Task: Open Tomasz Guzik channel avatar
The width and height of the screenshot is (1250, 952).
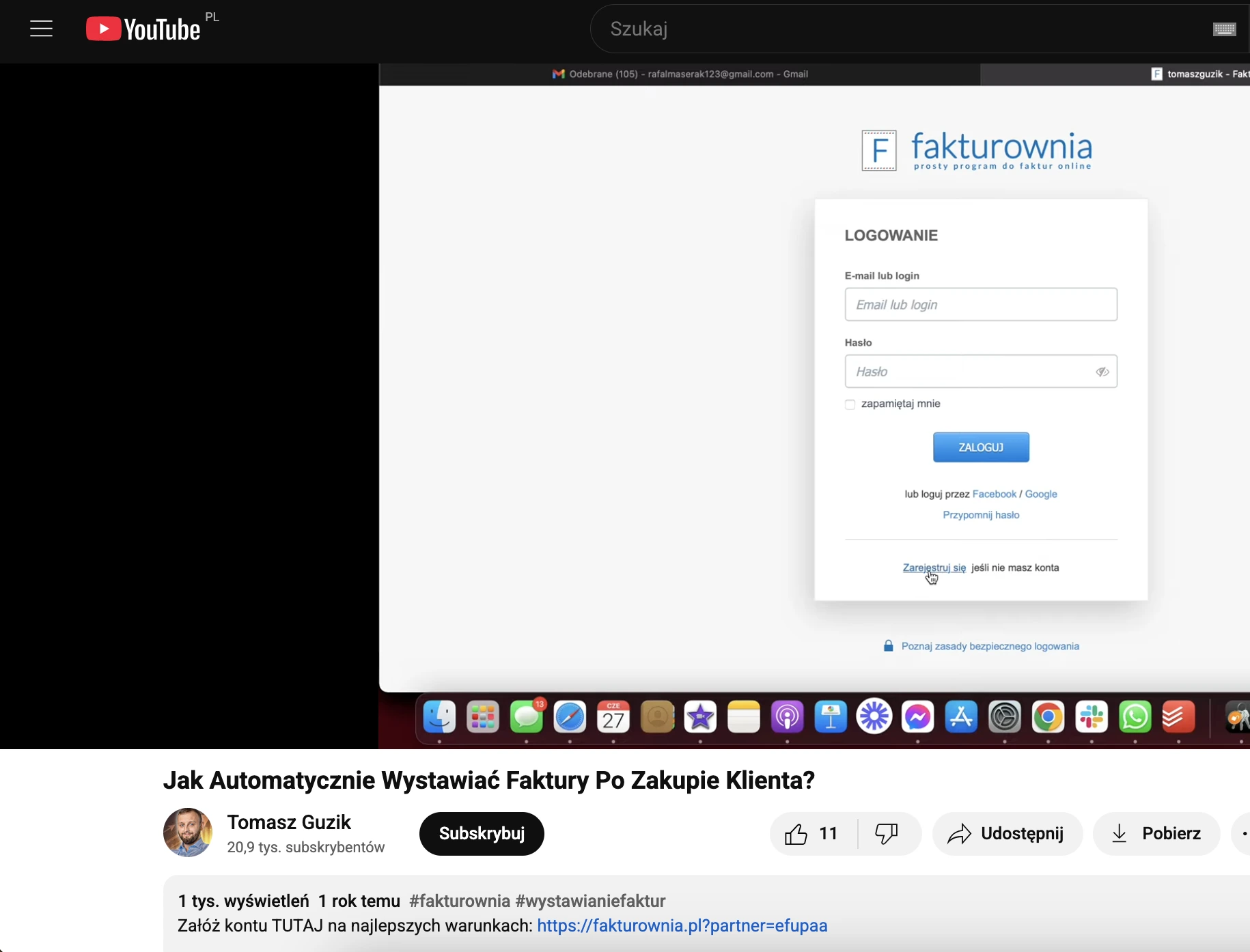Action: 188,832
